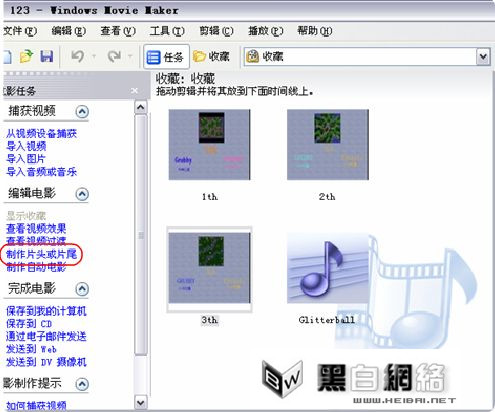The height and width of the screenshot is (412, 495).
Task: Open the Undo history dropdown arrow
Action: coord(94,56)
